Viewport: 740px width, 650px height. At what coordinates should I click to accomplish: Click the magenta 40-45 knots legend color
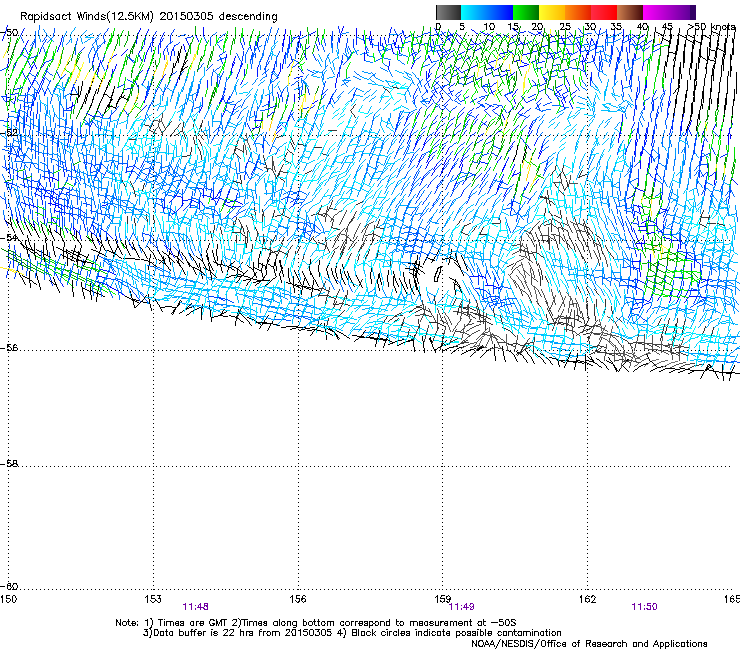[x=656, y=12]
